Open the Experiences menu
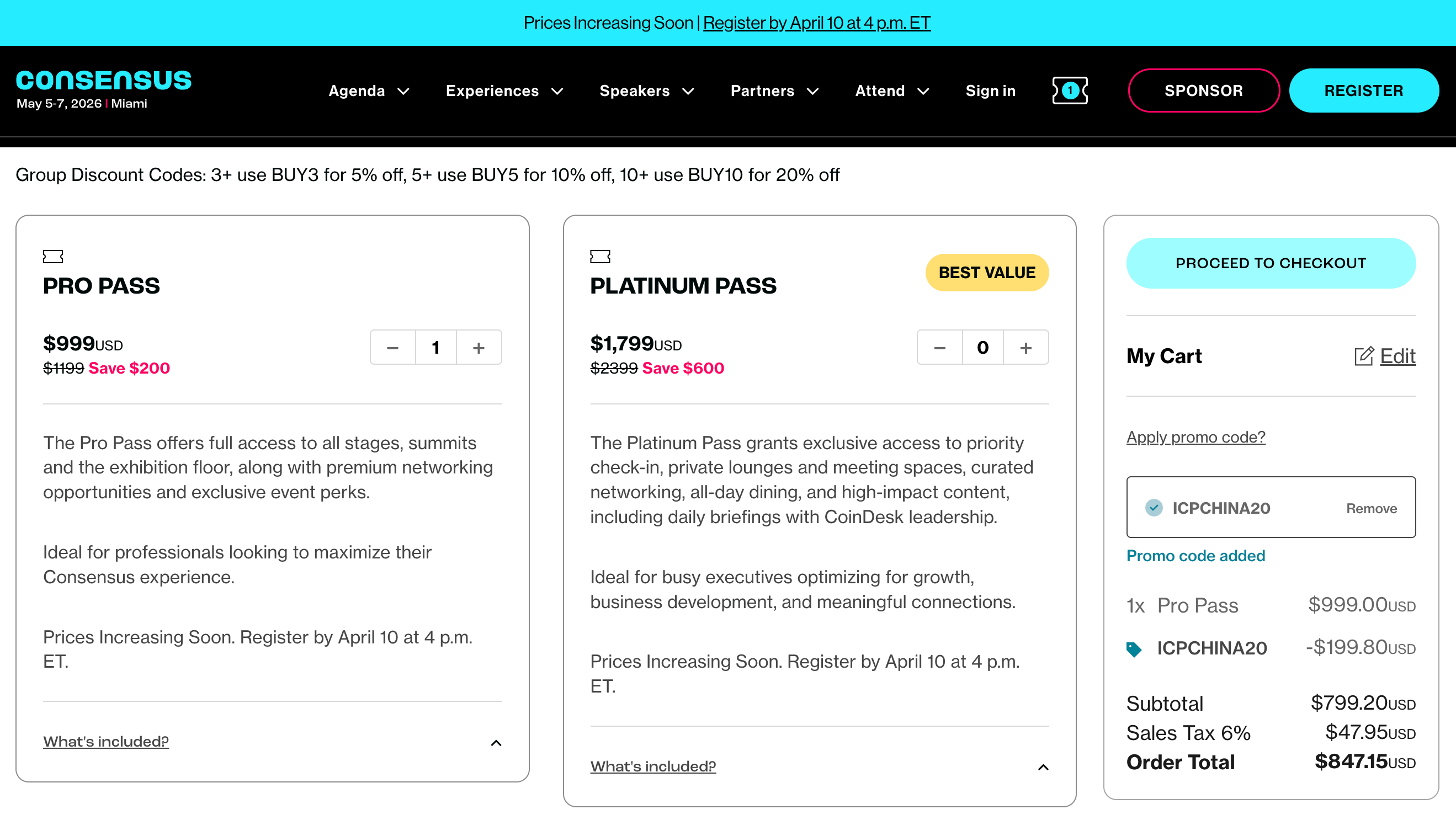1456x820 pixels. (x=503, y=91)
